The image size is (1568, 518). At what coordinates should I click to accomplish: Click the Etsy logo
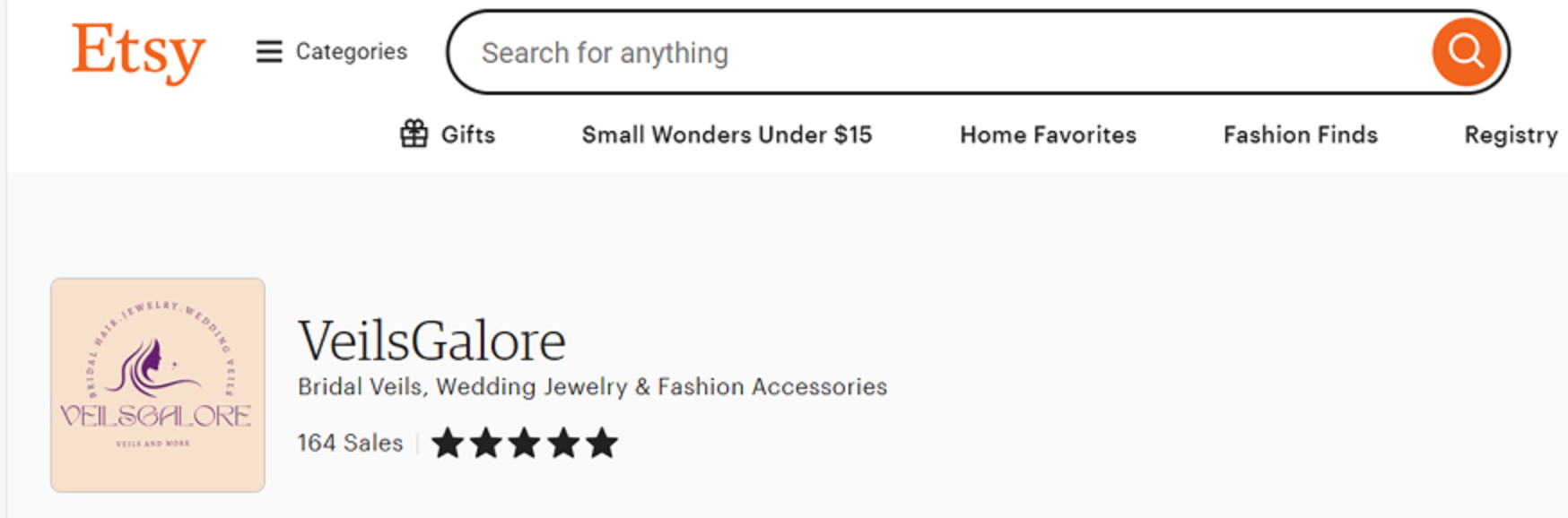pos(138,52)
